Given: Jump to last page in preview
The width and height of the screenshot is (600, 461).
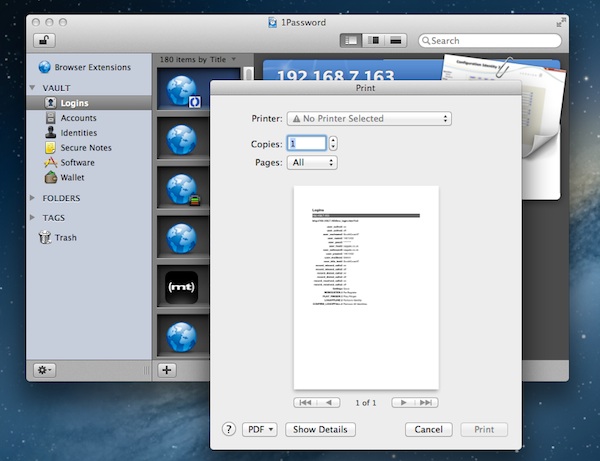Looking at the screenshot, I should click(426, 402).
